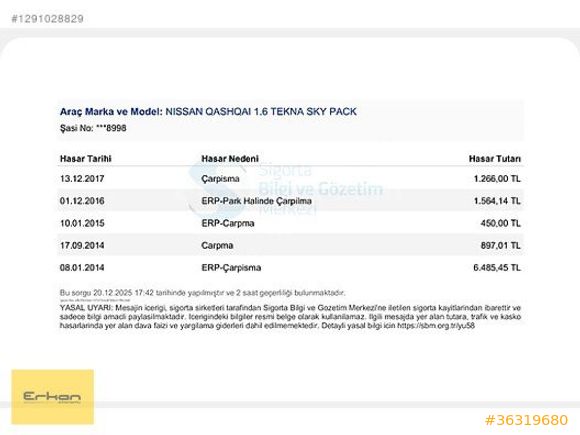Click damage date 08.01.2014
580x435 pixels.
(x=82, y=267)
